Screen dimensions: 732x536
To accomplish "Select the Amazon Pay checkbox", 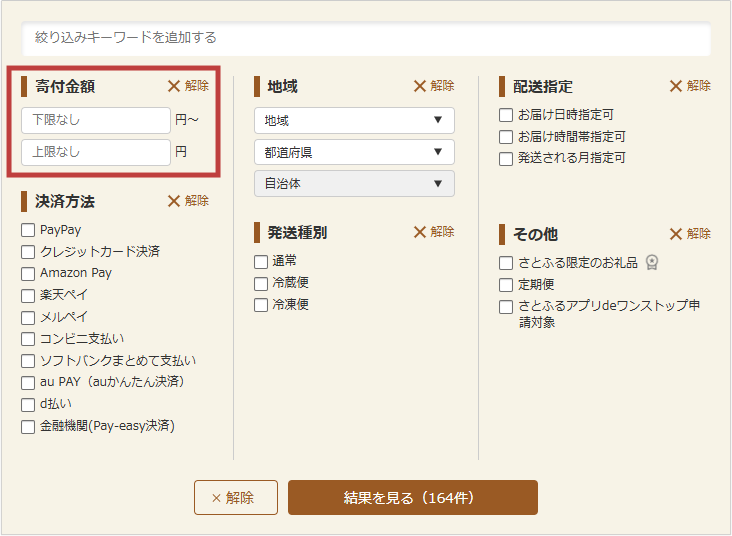I will [x=28, y=273].
